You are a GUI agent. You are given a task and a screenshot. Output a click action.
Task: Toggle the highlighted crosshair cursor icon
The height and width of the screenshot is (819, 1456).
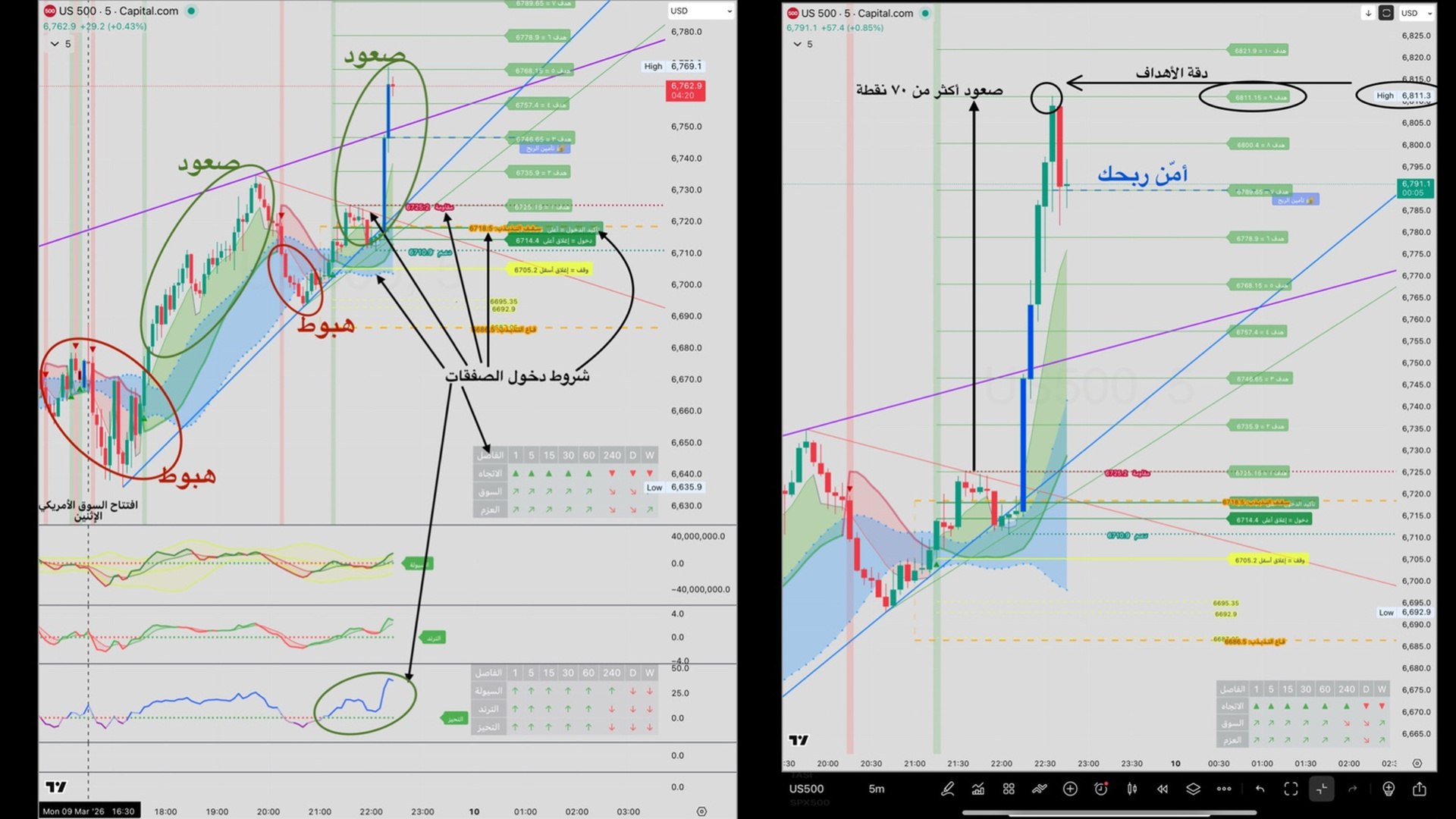coord(1322,789)
